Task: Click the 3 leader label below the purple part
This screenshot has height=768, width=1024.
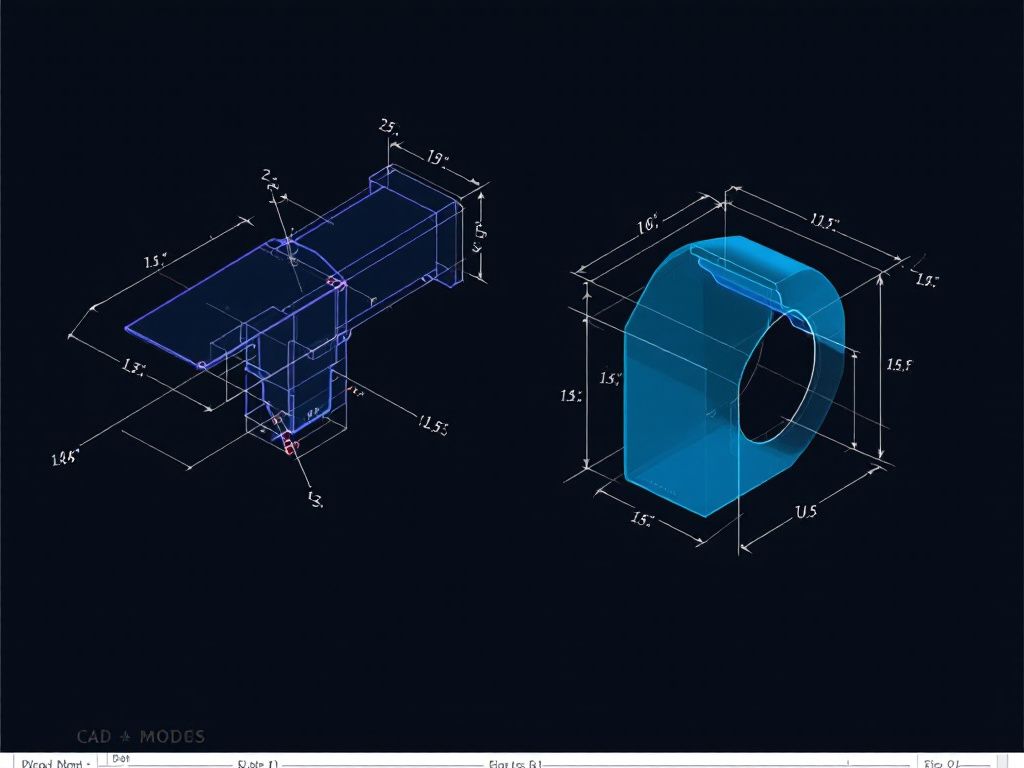Action: point(315,499)
